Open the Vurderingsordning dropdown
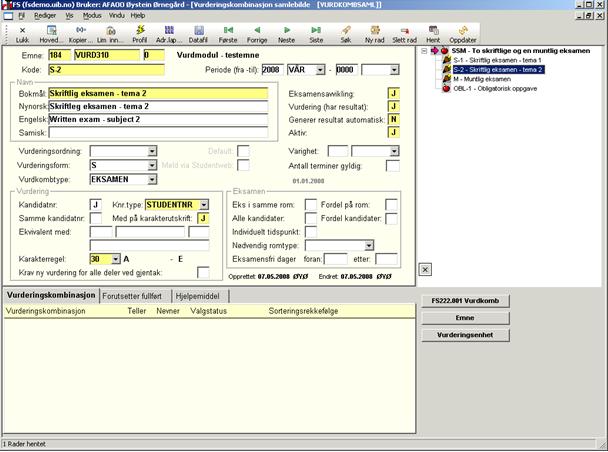The height and width of the screenshot is (452, 608). 152,150
